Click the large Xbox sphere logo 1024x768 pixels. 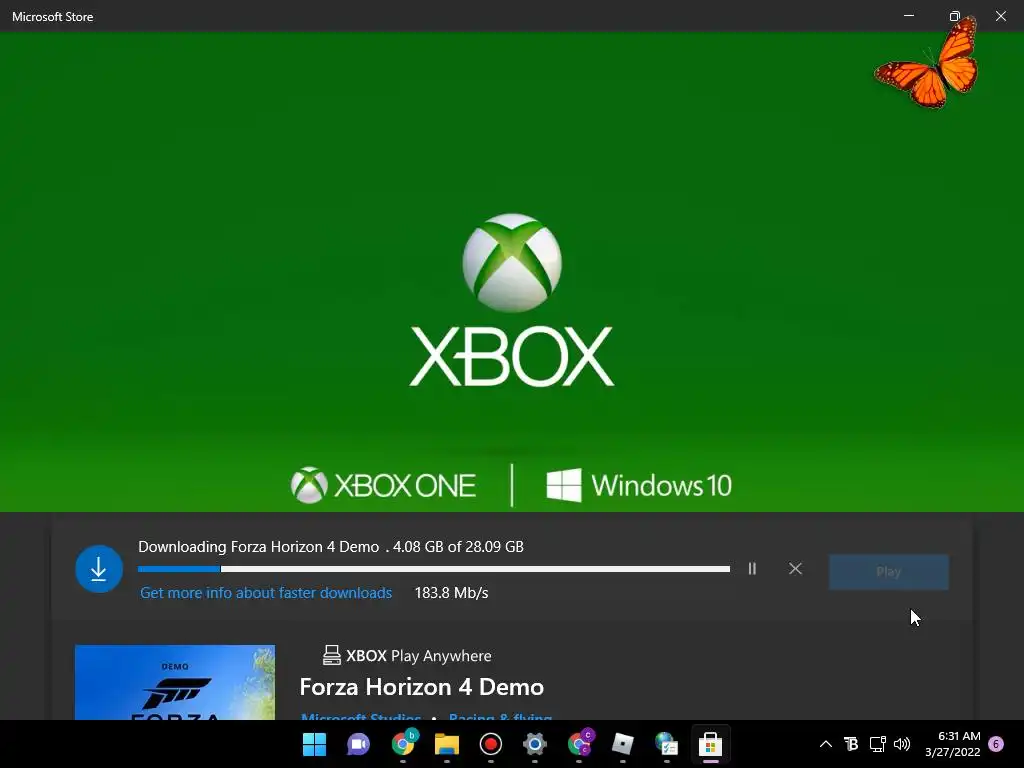tap(512, 263)
